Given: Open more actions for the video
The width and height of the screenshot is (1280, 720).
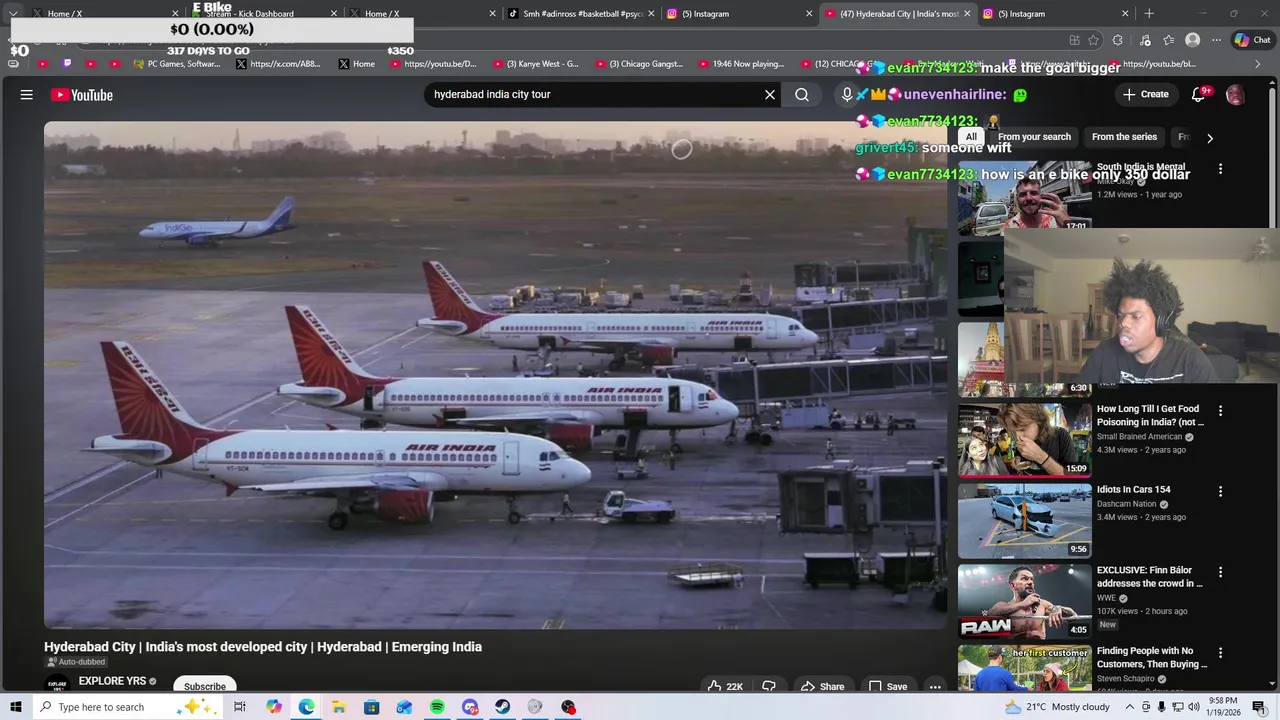Looking at the screenshot, I should point(935,687).
